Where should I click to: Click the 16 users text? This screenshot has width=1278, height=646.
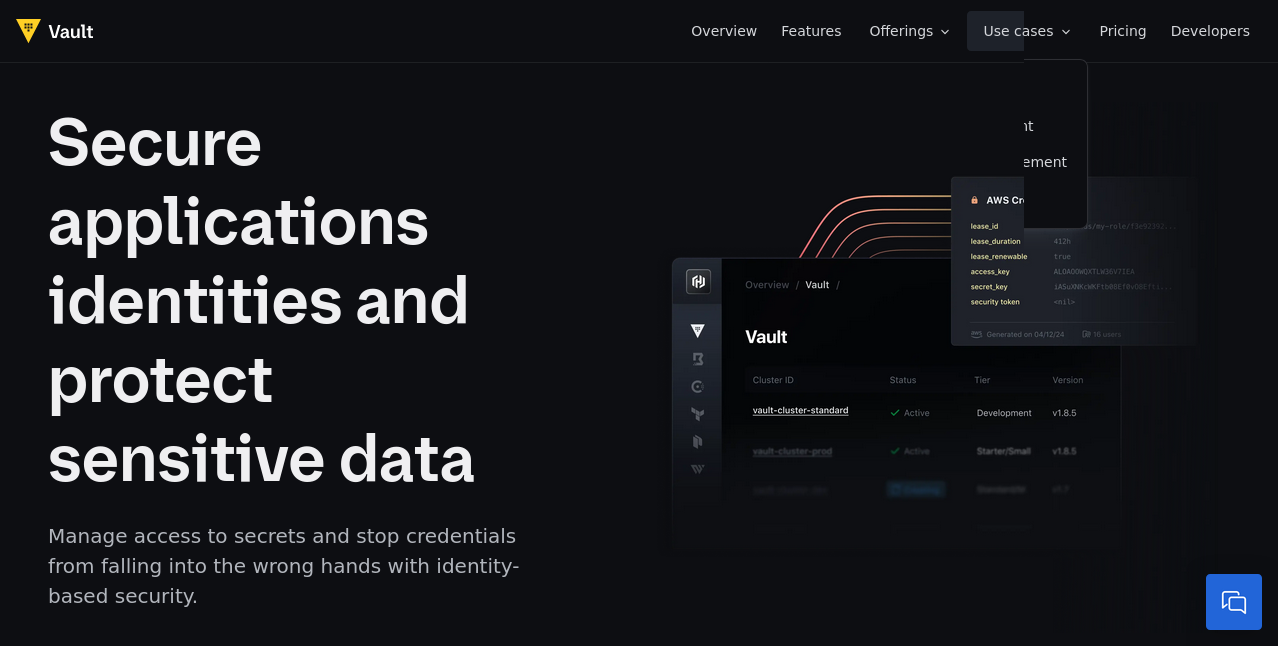point(1107,334)
